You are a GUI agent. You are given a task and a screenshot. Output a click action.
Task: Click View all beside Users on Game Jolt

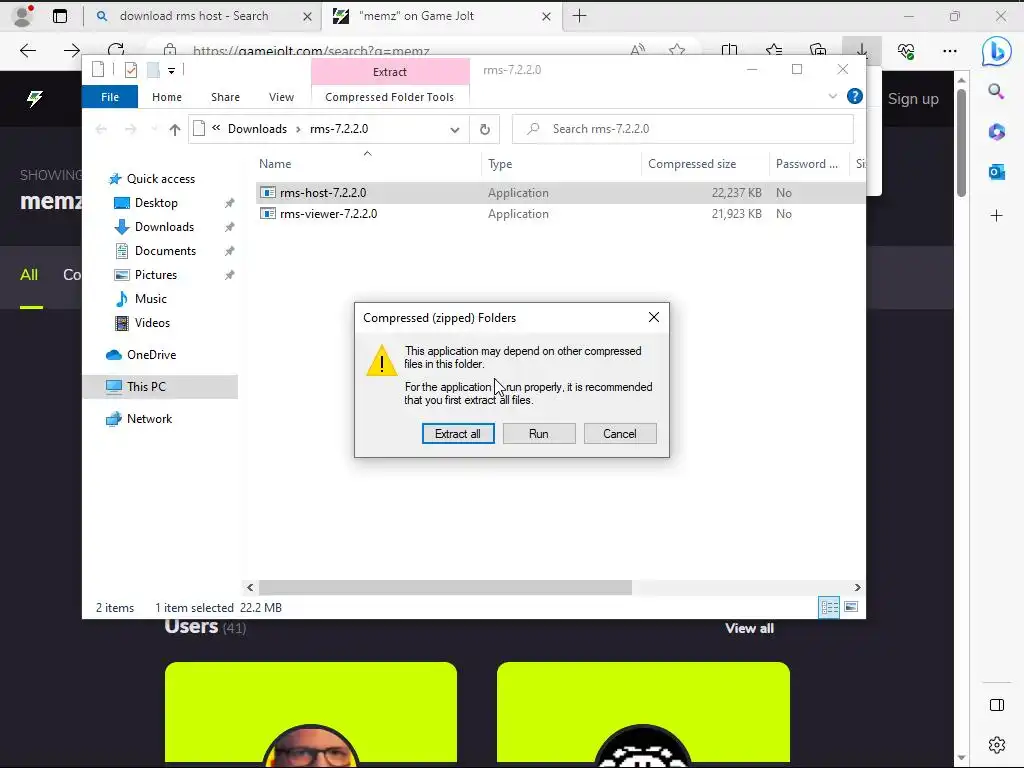pyautogui.click(x=749, y=628)
